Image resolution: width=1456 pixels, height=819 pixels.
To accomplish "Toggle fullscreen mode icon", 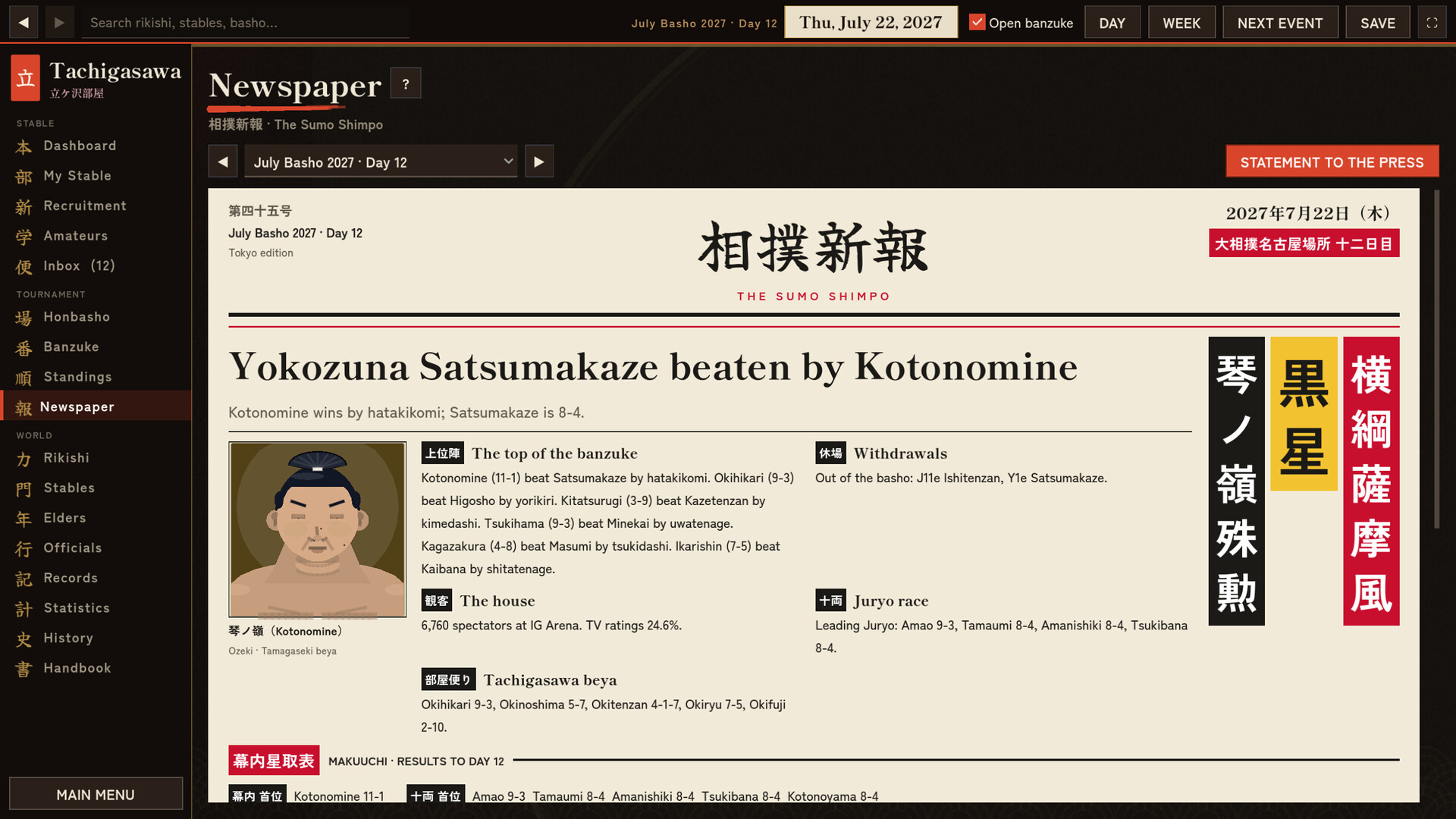I will (x=1432, y=23).
